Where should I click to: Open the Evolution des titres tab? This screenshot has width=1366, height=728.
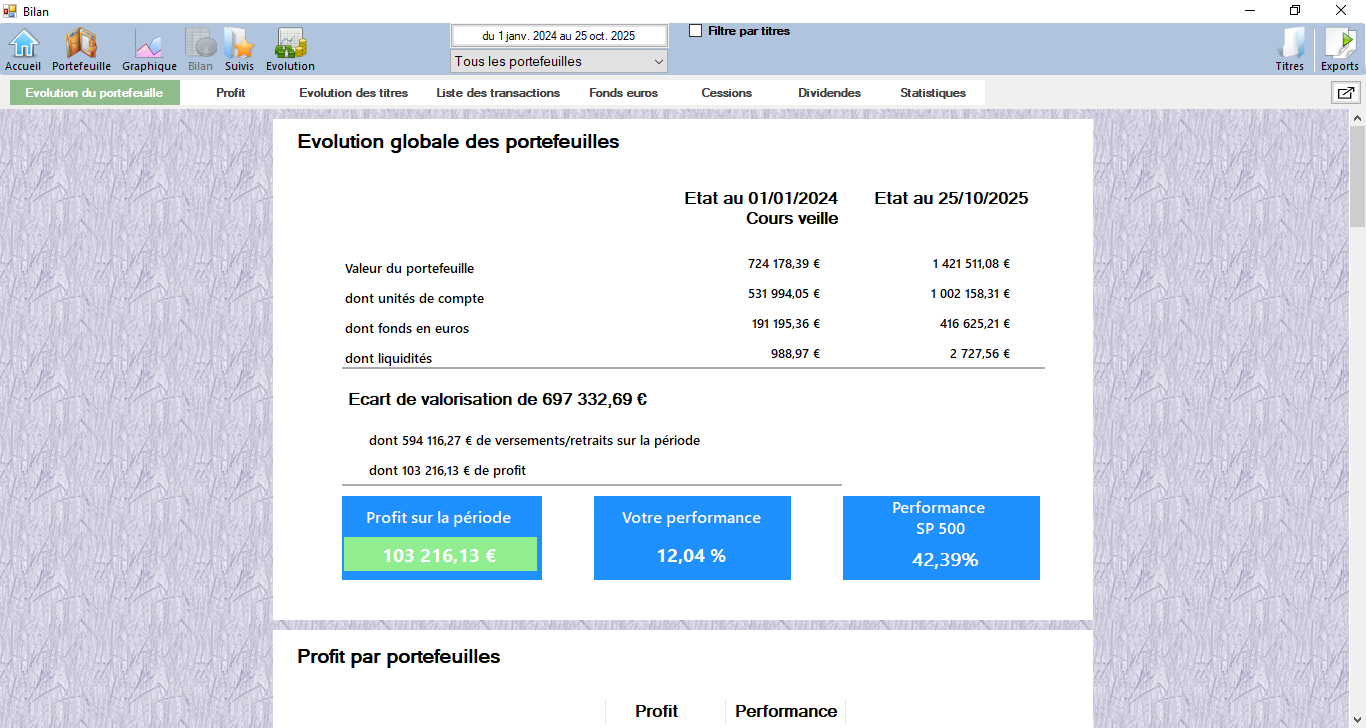point(354,93)
